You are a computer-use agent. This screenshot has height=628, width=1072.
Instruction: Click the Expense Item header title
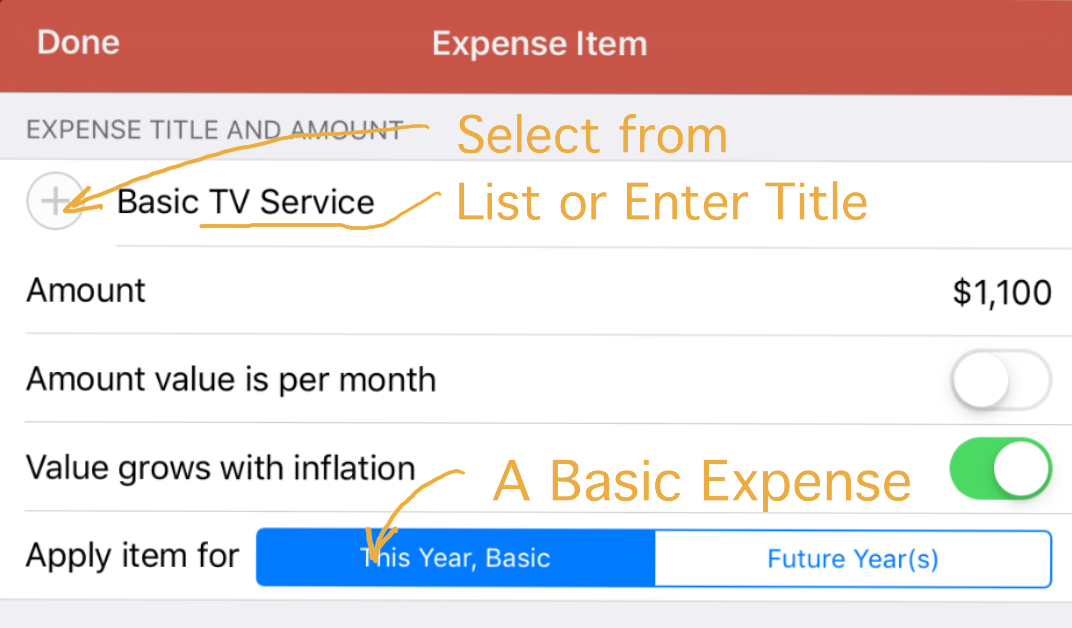[x=539, y=44]
